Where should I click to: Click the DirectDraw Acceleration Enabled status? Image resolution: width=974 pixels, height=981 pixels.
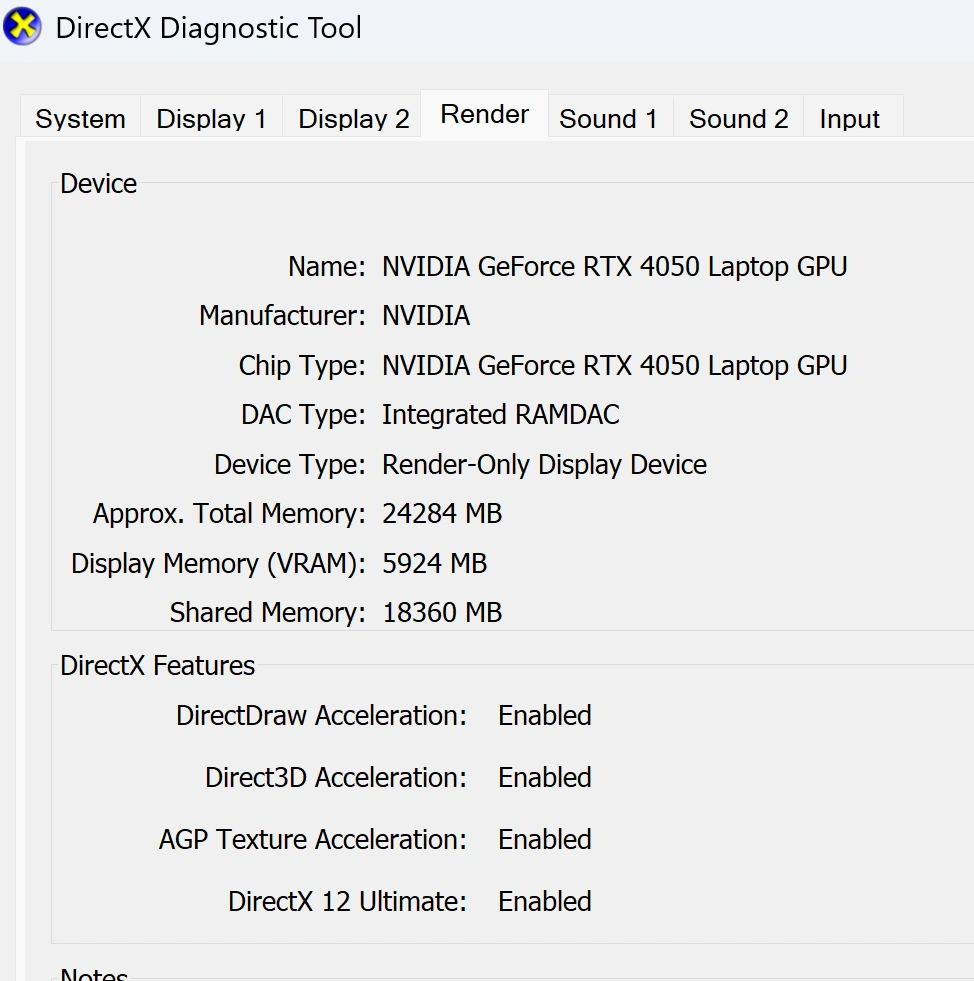click(544, 716)
